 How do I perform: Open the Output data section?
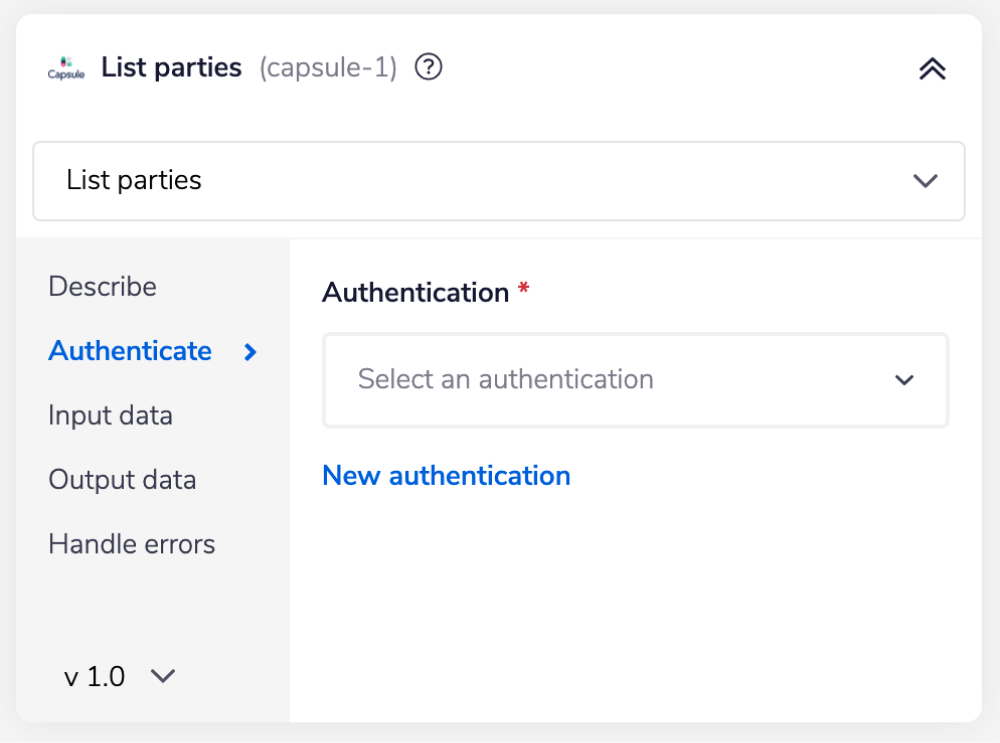coord(122,480)
